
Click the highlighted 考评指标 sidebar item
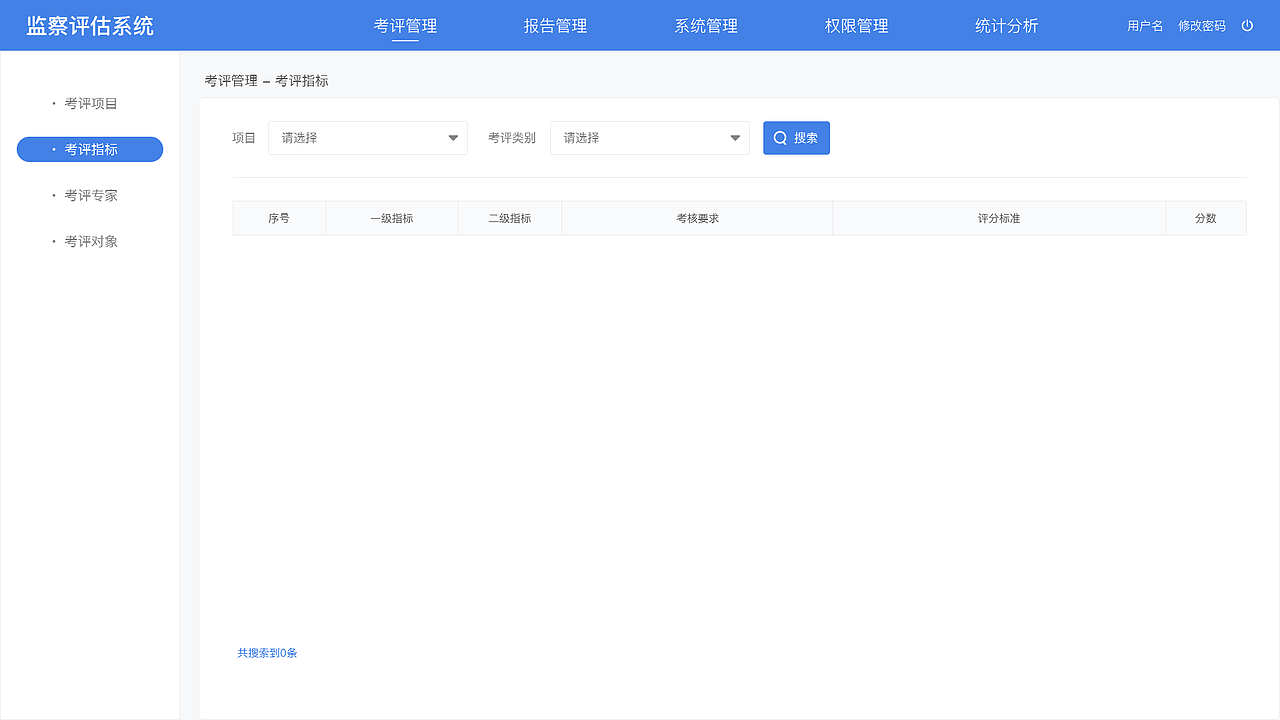tap(89, 149)
